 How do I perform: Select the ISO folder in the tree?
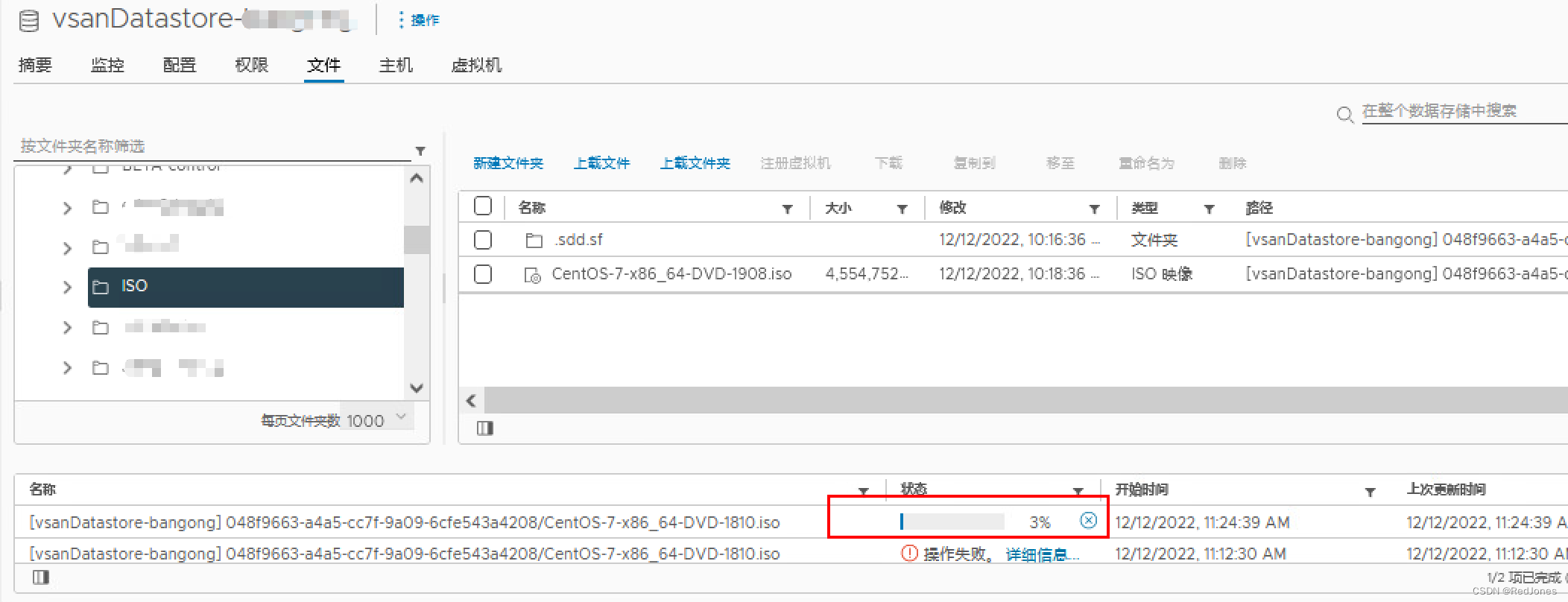[246, 287]
